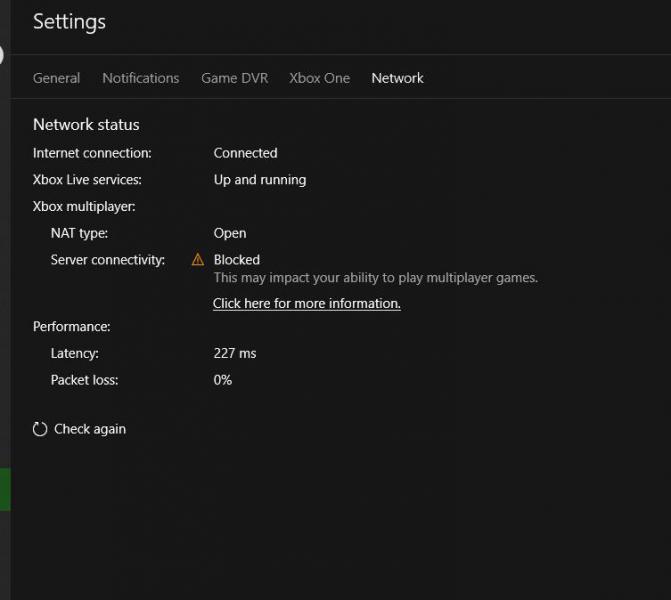Click the 'Up and running' status text
The image size is (671, 600).
pyautogui.click(x=260, y=180)
